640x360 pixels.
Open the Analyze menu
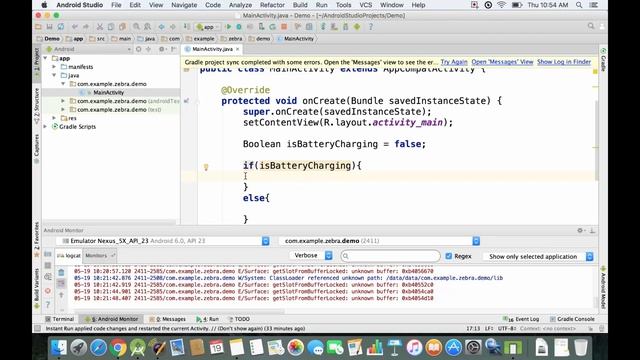240,5
